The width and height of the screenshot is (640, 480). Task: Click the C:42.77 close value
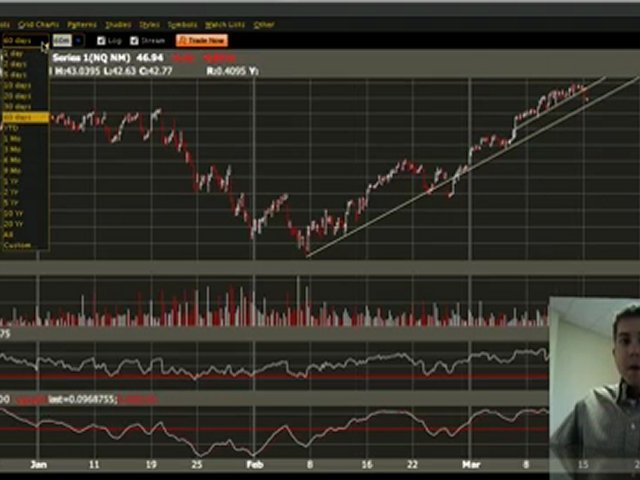click(x=156, y=71)
